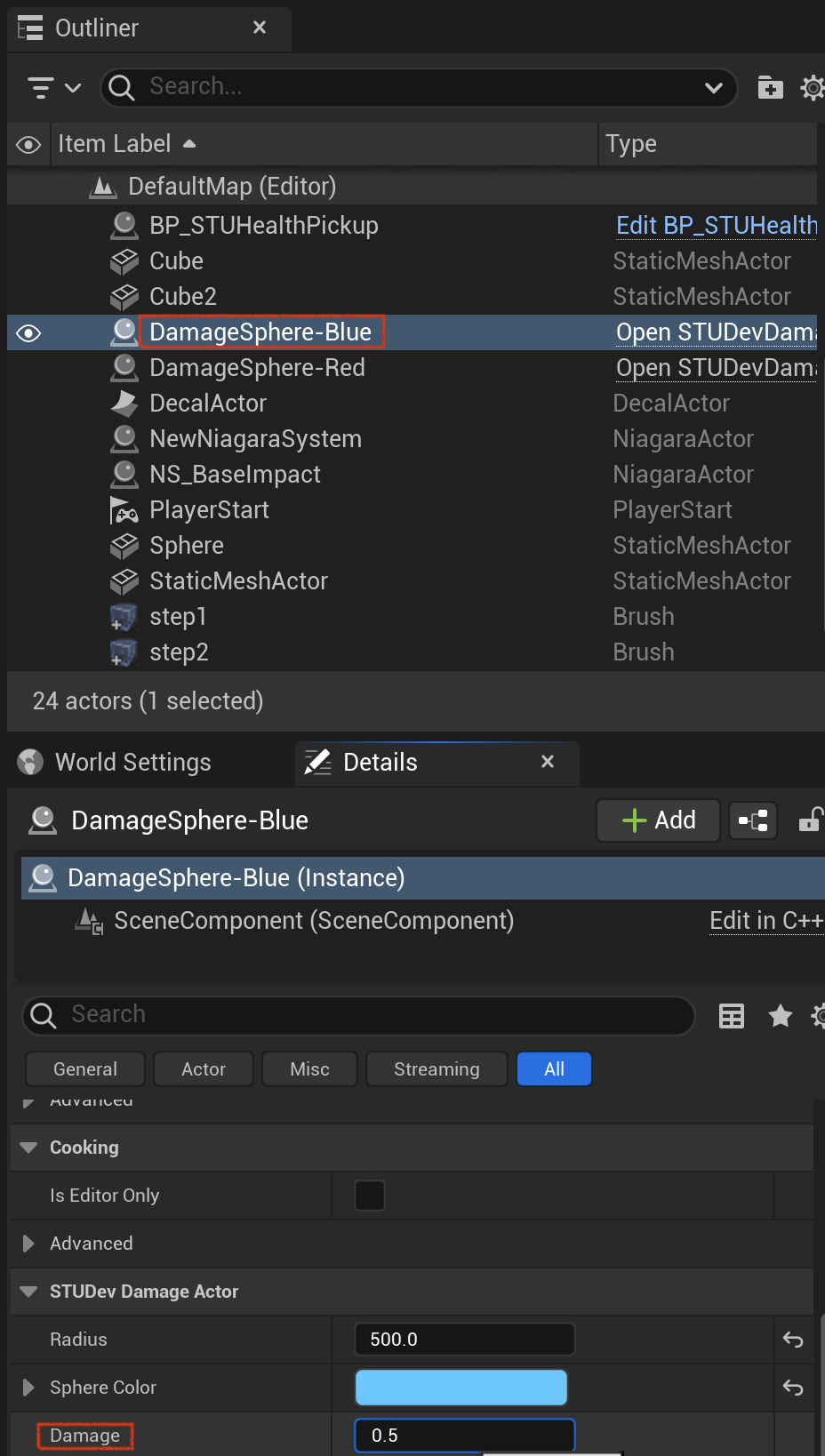
Task: Create a new folder in Outliner
Action: click(x=770, y=87)
